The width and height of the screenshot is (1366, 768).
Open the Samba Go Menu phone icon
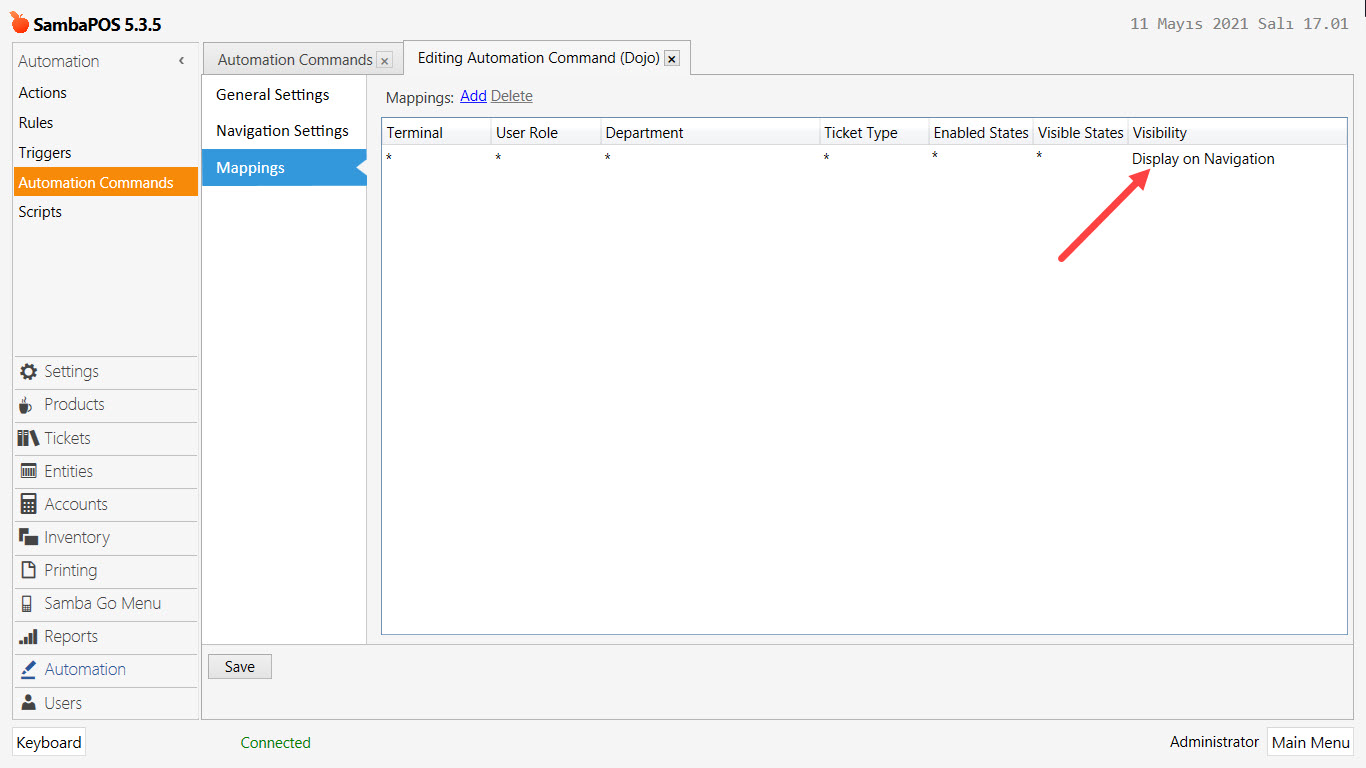(27, 603)
